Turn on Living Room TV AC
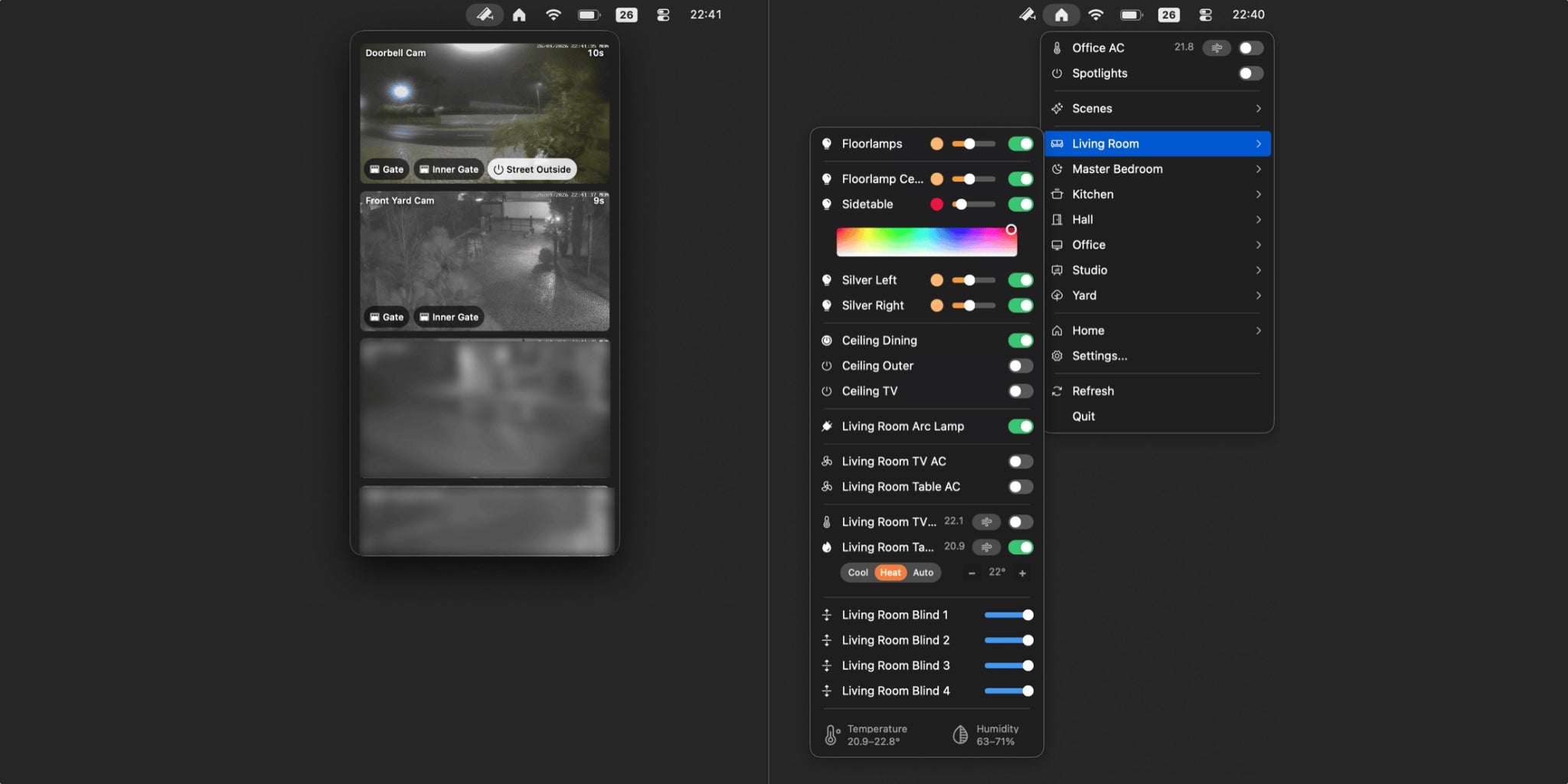 click(1019, 461)
